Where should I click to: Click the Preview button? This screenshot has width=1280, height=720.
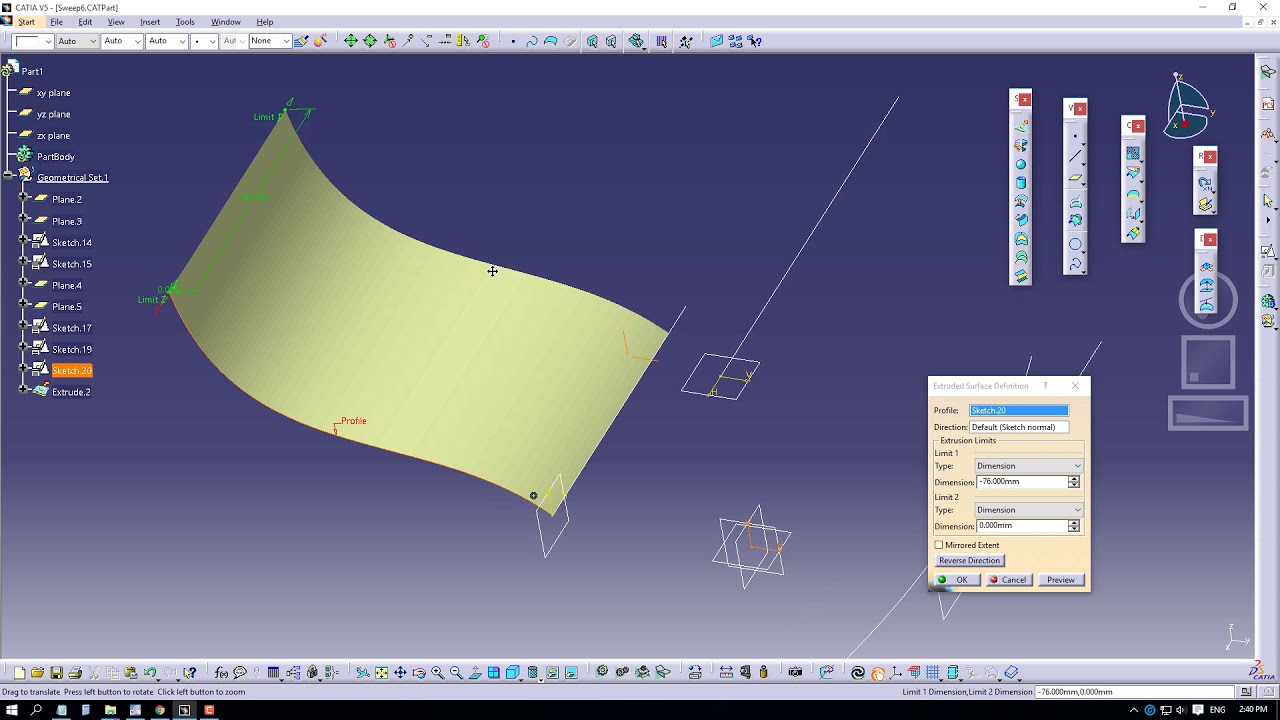(x=1061, y=580)
